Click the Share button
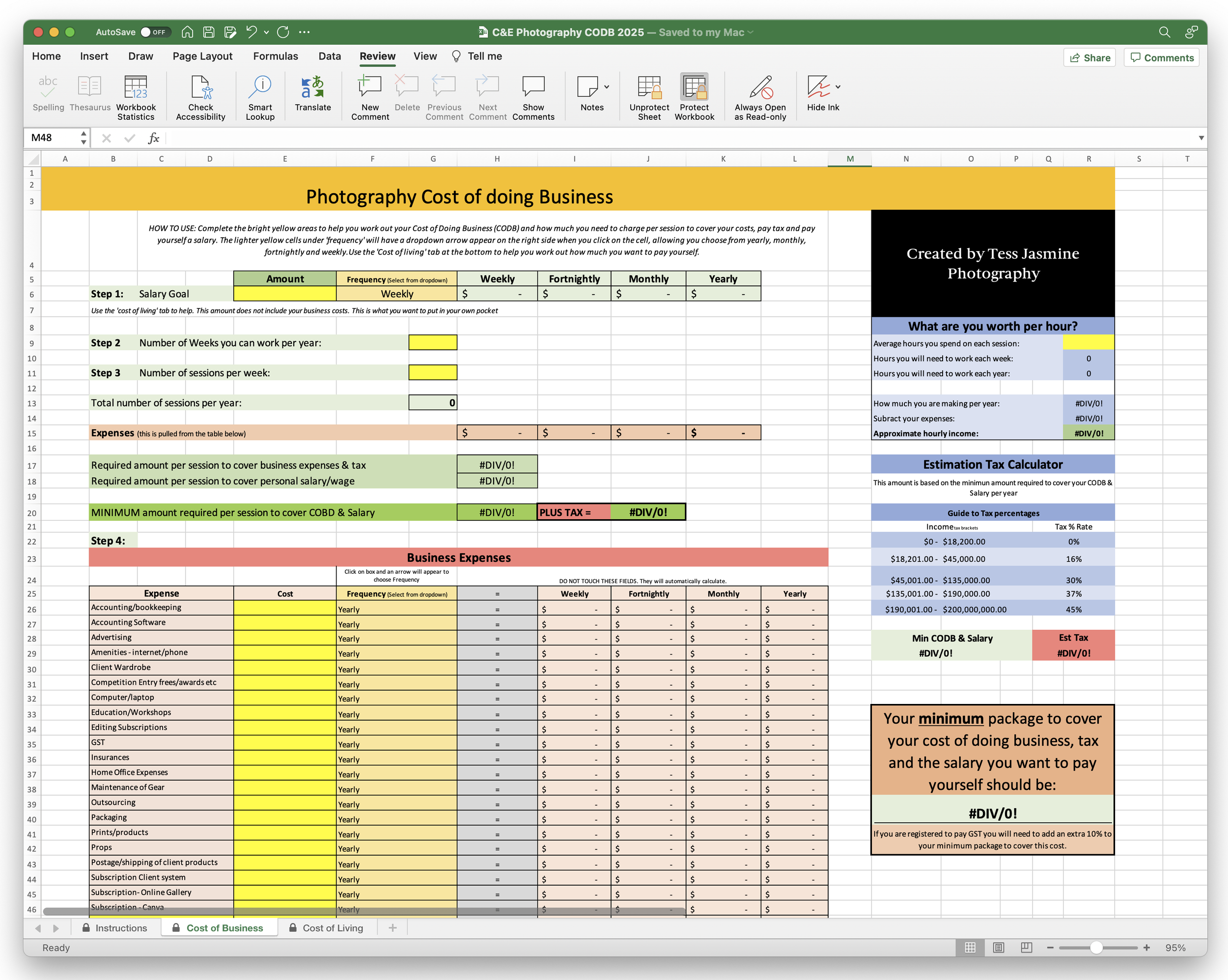Screen dimensions: 1228x980 click(1089, 57)
